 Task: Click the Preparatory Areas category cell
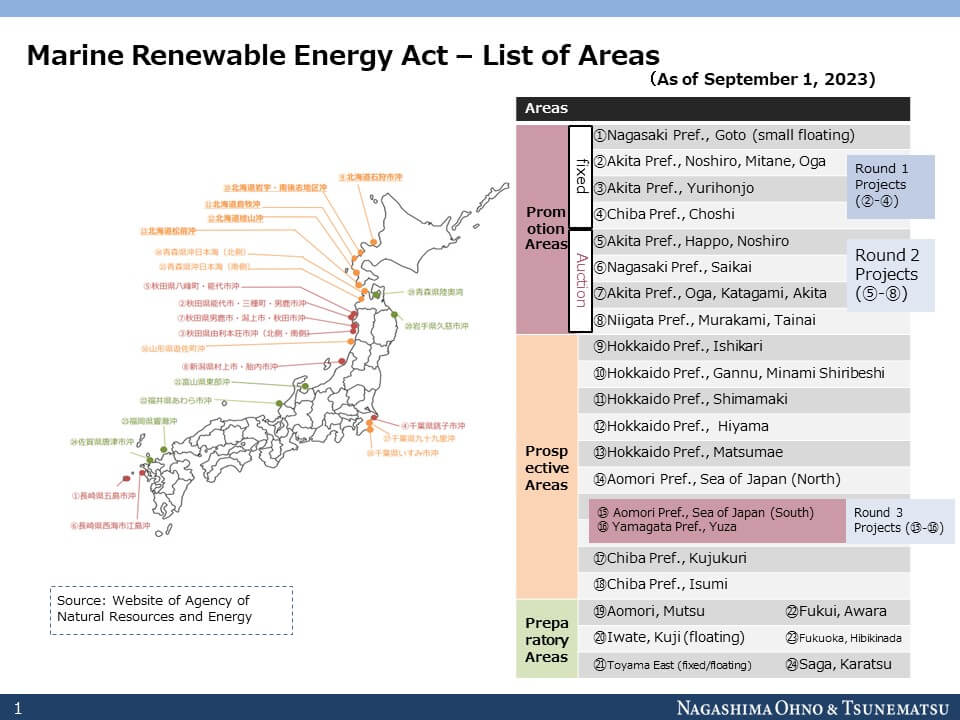point(547,639)
